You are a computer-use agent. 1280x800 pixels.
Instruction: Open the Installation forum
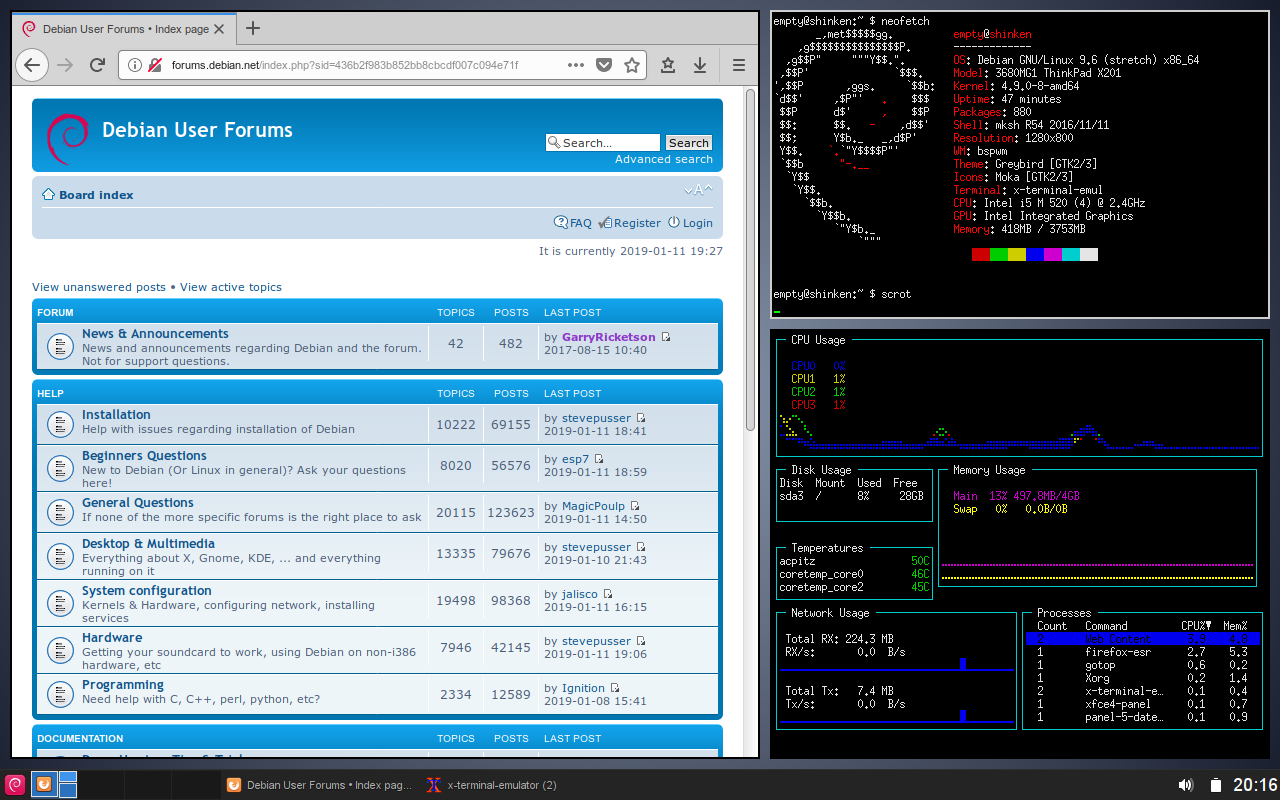pyautogui.click(x=116, y=415)
